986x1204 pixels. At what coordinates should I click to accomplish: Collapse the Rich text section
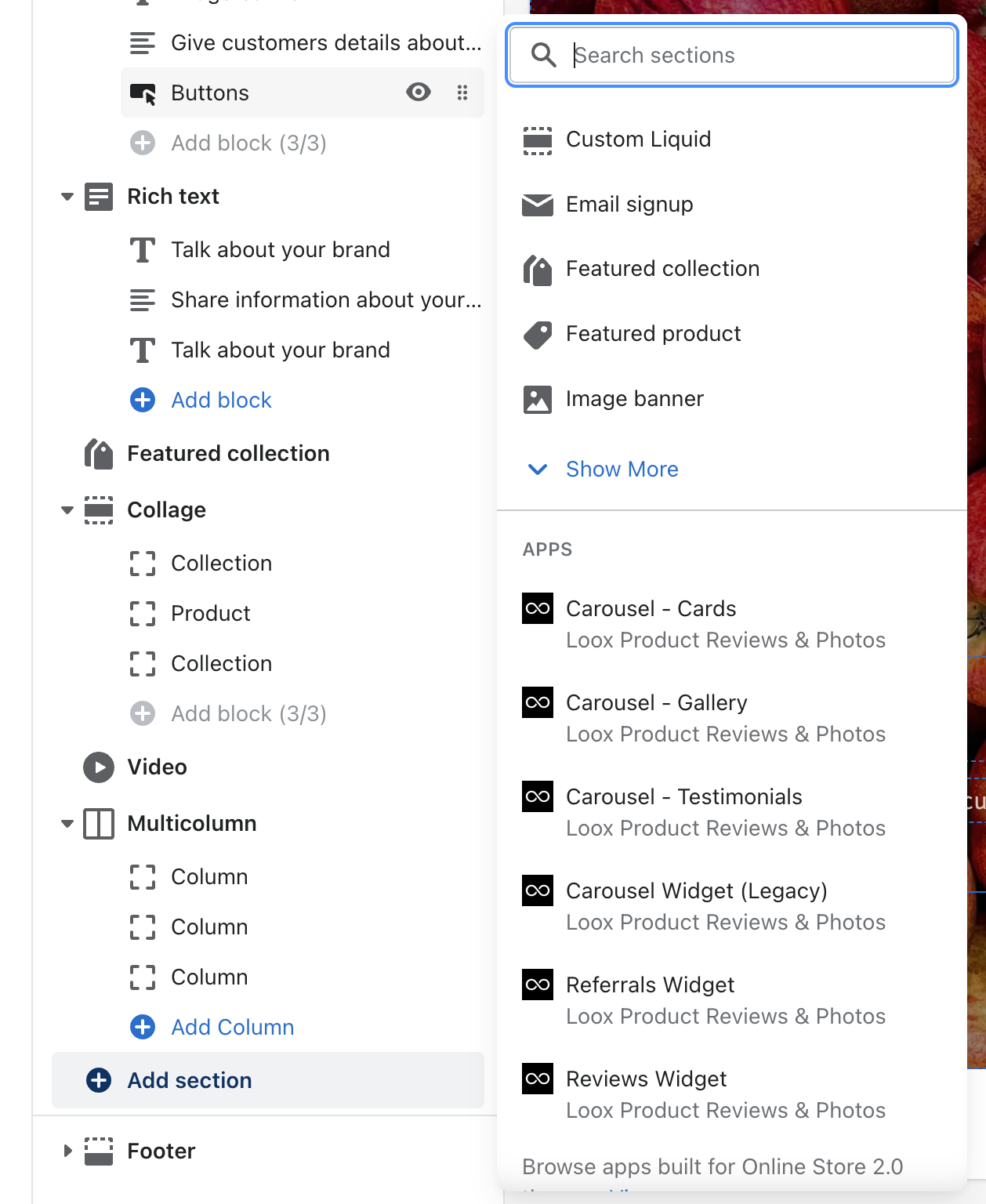[67, 197]
